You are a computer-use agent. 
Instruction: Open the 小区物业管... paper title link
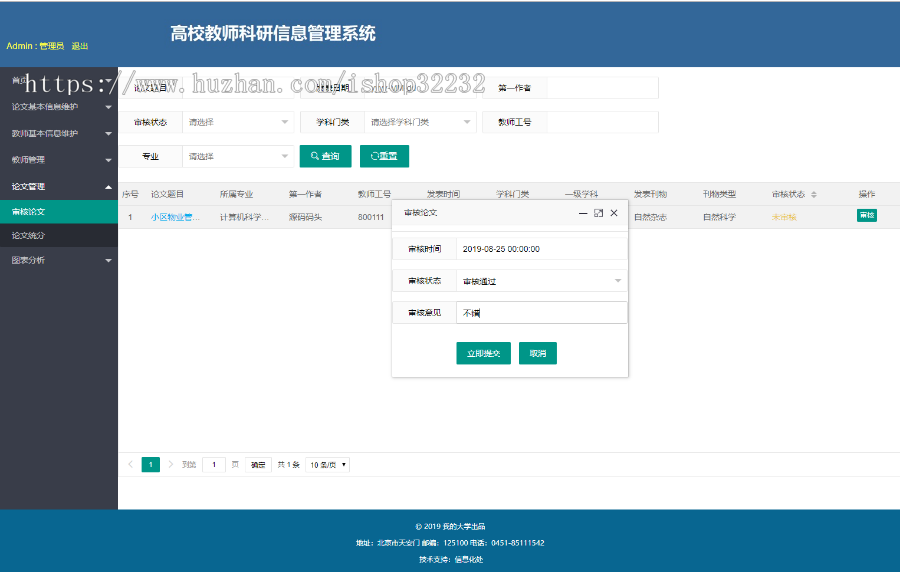coord(175,217)
